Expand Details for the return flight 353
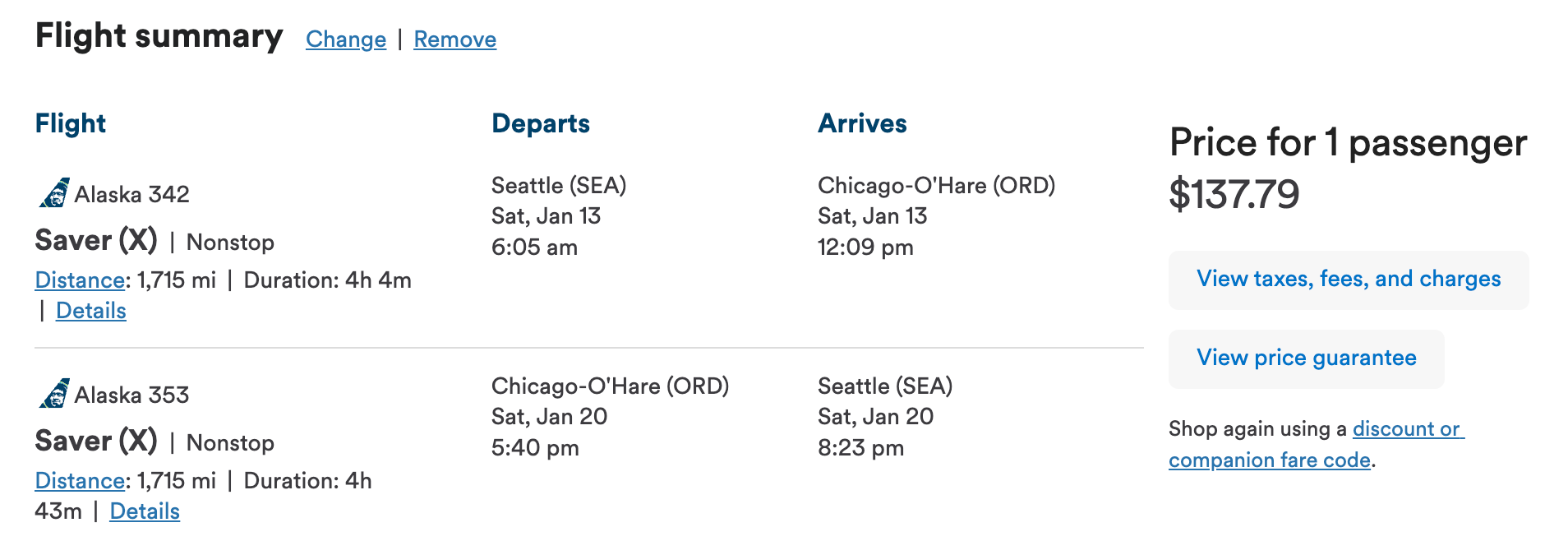 click(x=145, y=511)
